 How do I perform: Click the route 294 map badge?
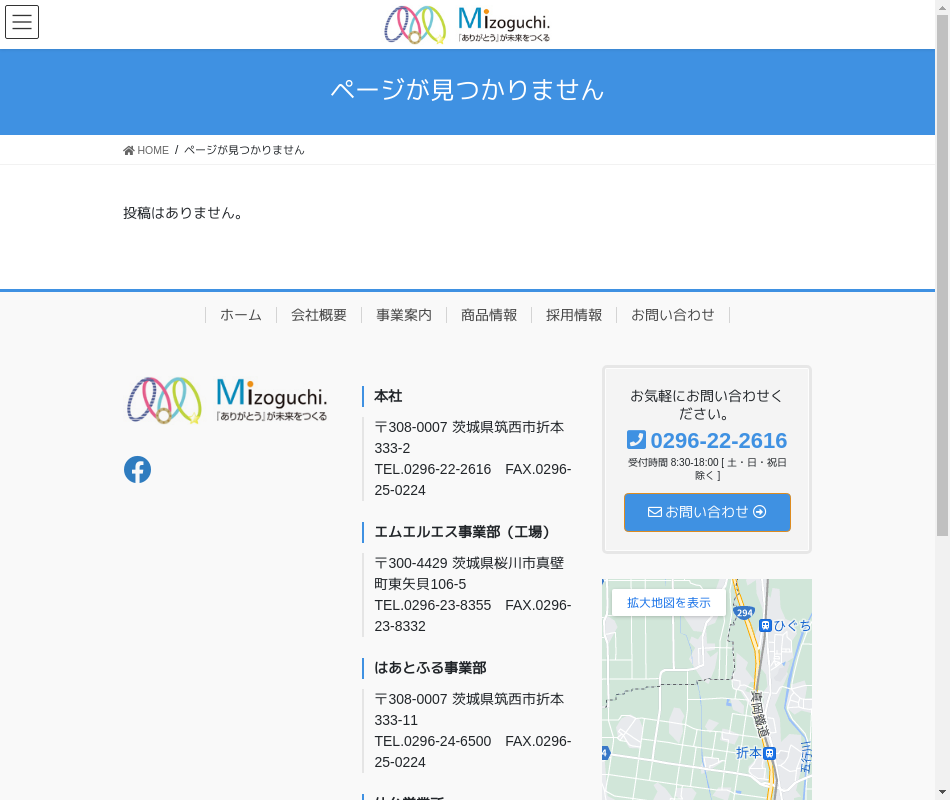tap(743, 612)
